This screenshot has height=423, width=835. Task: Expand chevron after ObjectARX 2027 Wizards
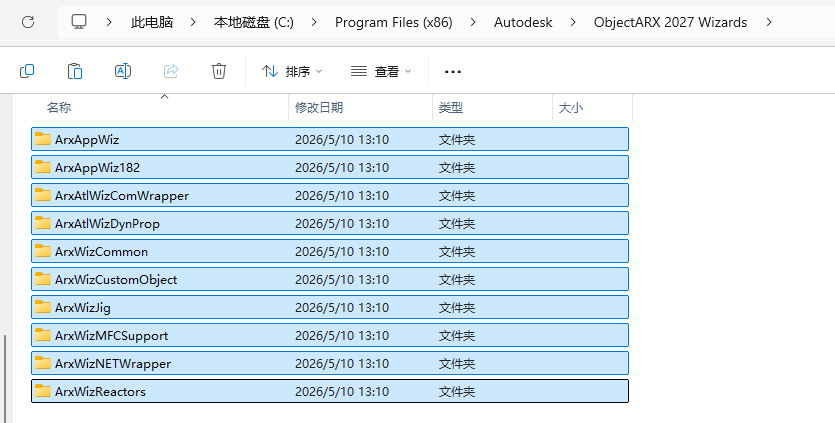point(768,22)
